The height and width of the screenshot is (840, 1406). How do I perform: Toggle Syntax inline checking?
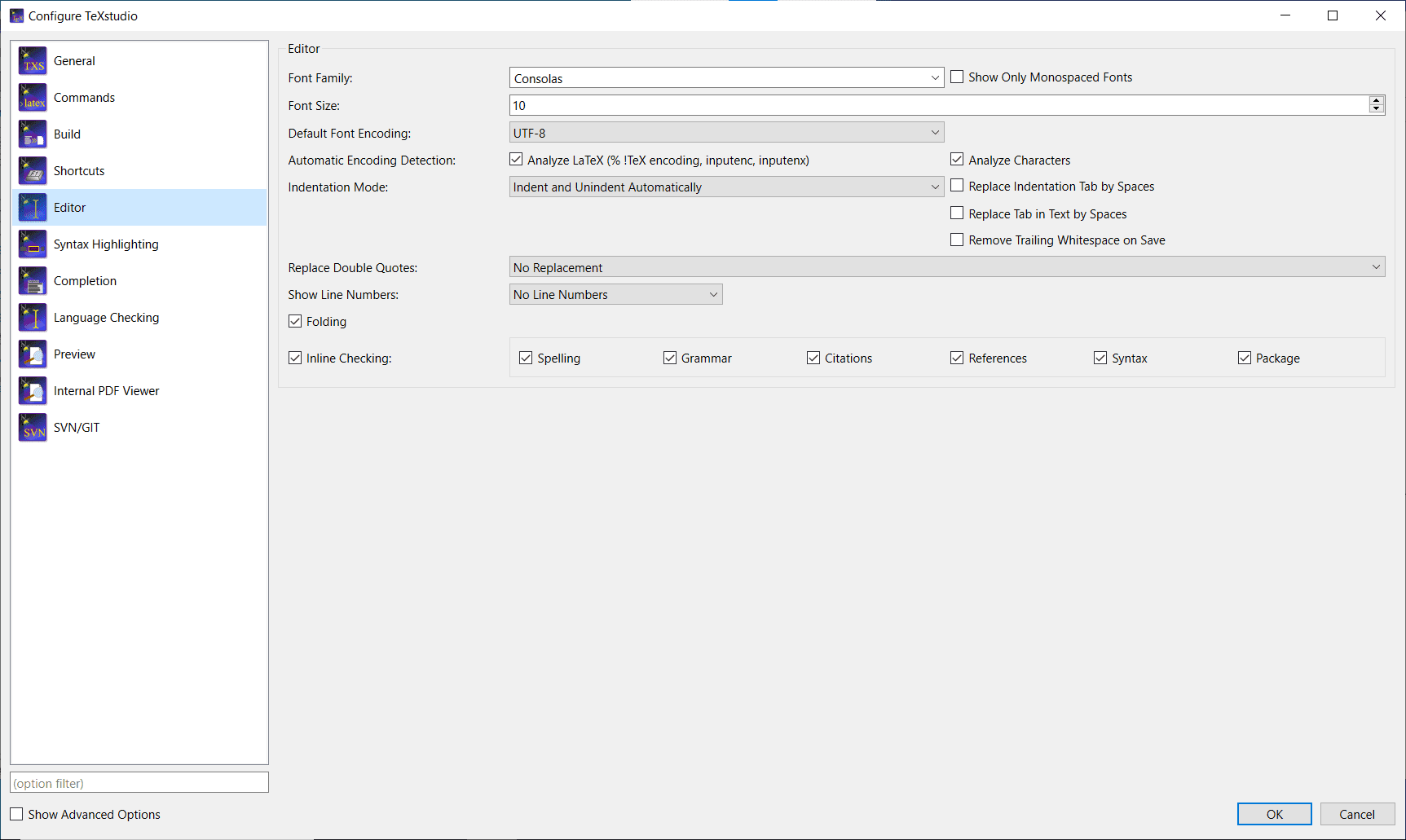pos(1100,358)
